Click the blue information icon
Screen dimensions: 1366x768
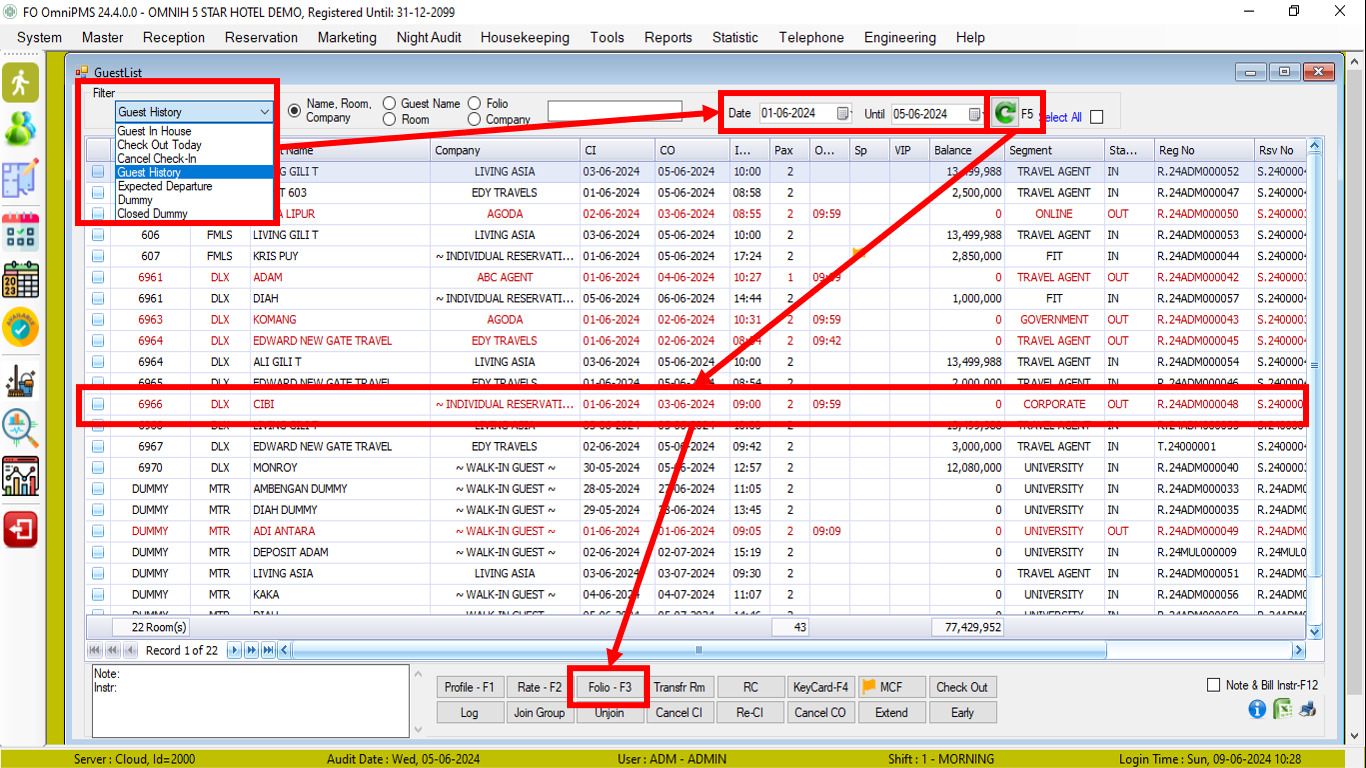1257,709
